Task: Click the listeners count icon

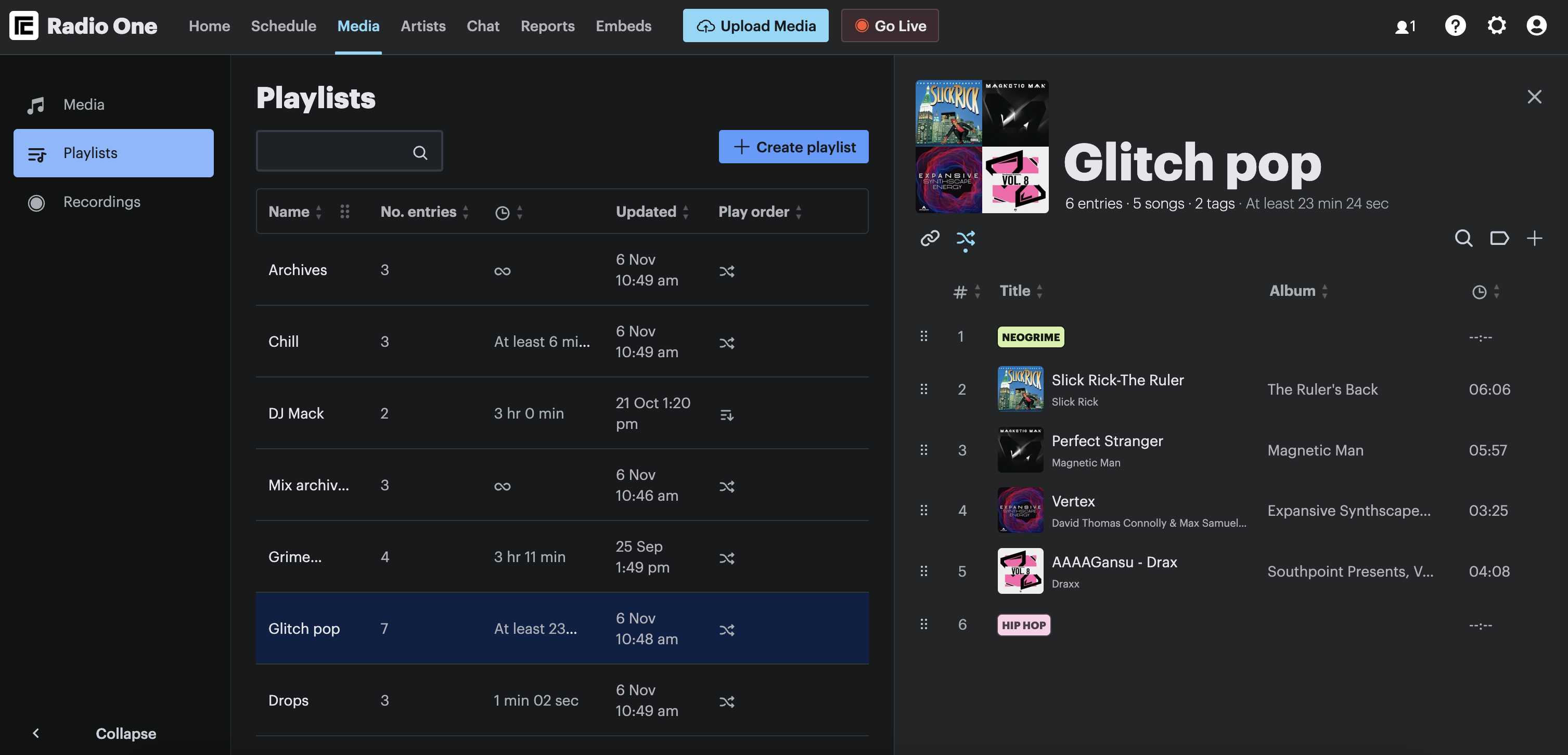Action: coord(1405,26)
